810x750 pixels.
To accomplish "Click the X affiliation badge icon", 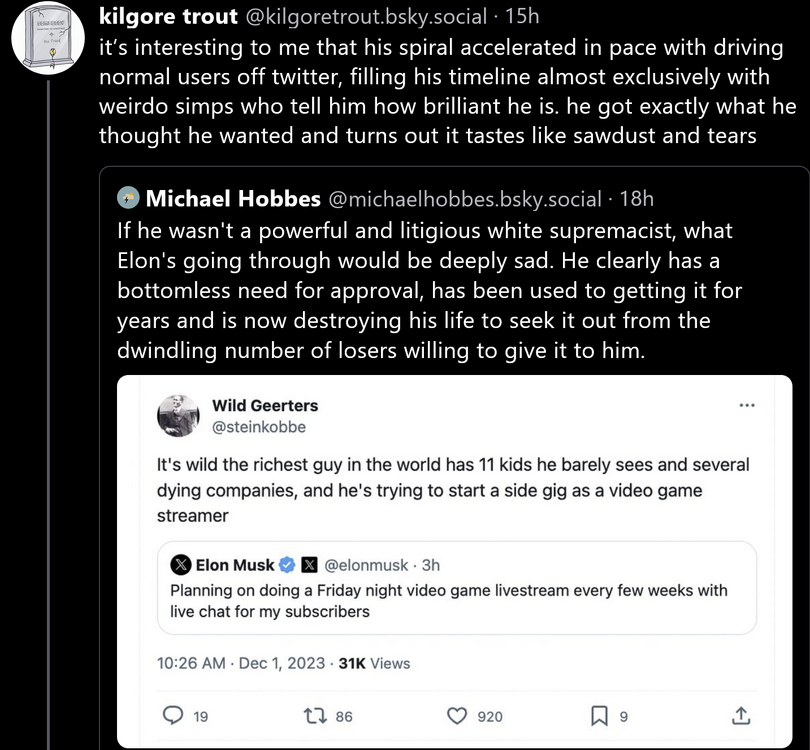I will pyautogui.click(x=309, y=565).
